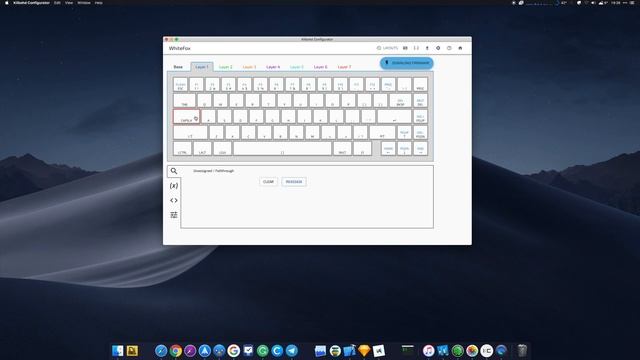Click the WhiteFox keyboard name

180,48
